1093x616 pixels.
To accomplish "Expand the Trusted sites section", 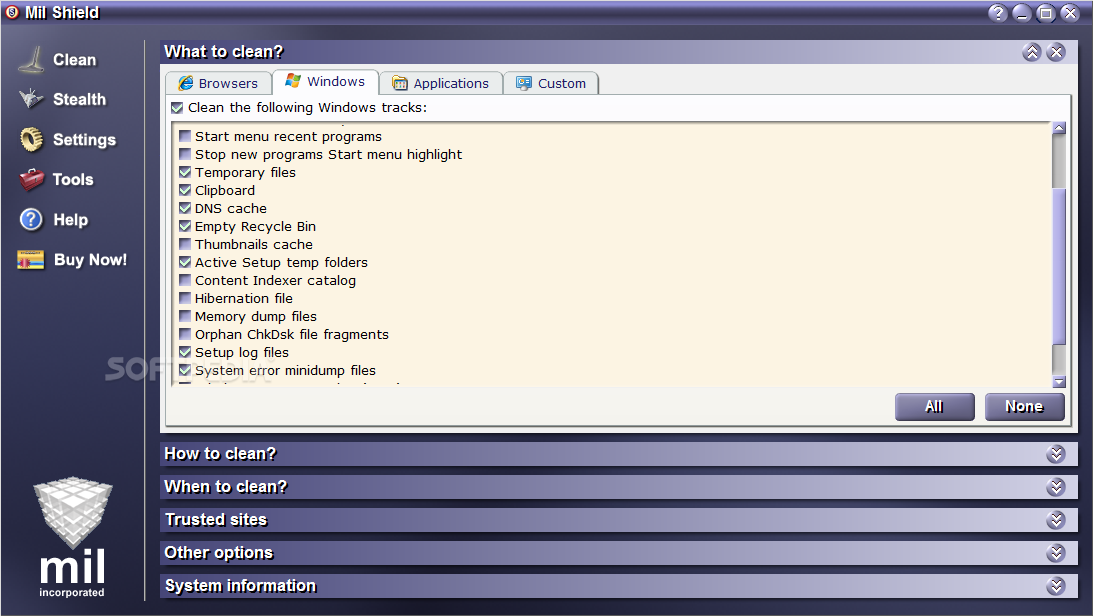I will tap(1056, 520).
